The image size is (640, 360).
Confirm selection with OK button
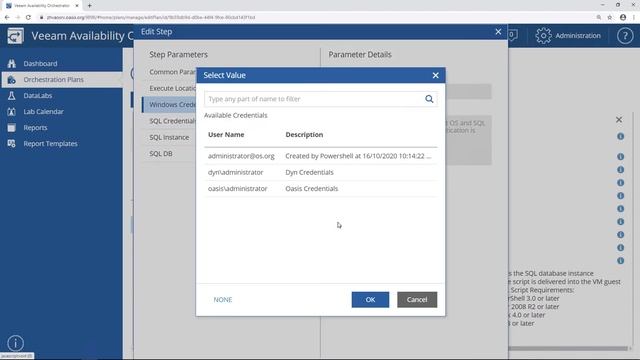tap(370, 300)
